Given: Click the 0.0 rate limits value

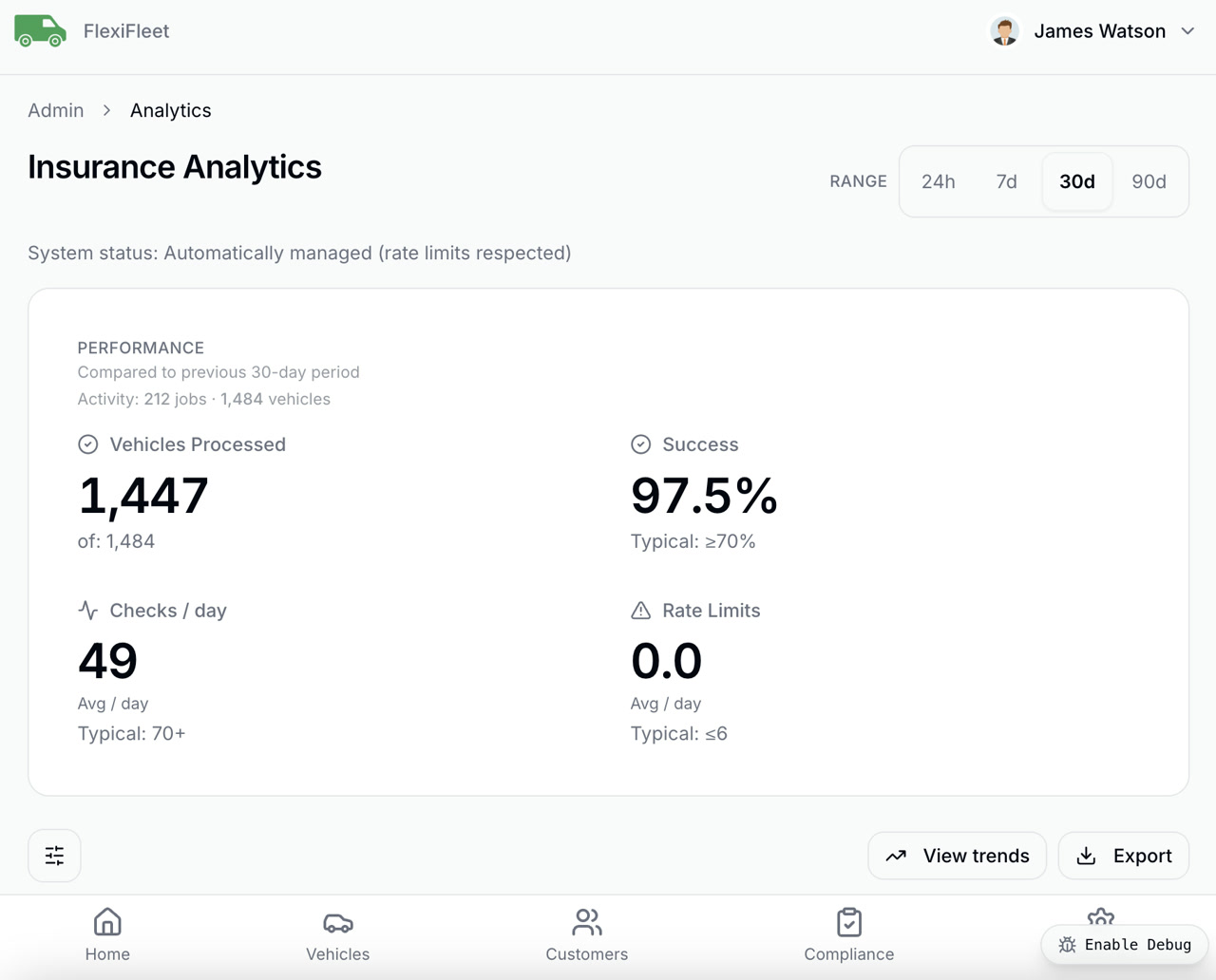Looking at the screenshot, I should coord(666,661).
